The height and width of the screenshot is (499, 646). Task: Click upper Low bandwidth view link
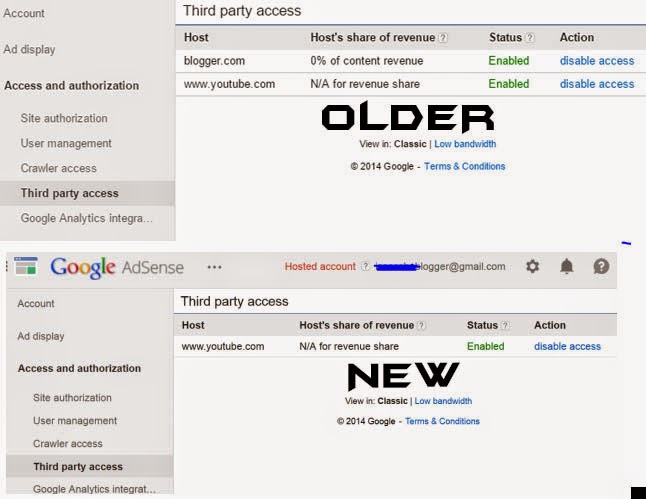(x=465, y=144)
